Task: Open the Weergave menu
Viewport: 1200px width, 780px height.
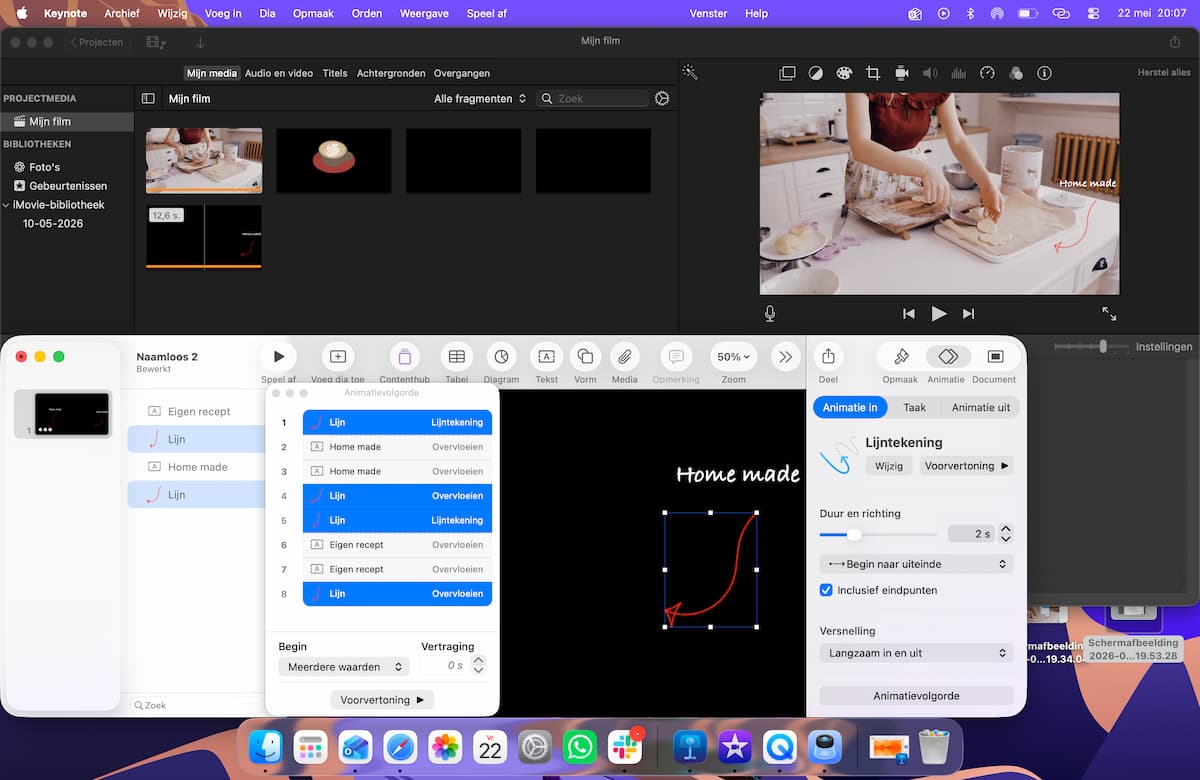Action: (424, 13)
